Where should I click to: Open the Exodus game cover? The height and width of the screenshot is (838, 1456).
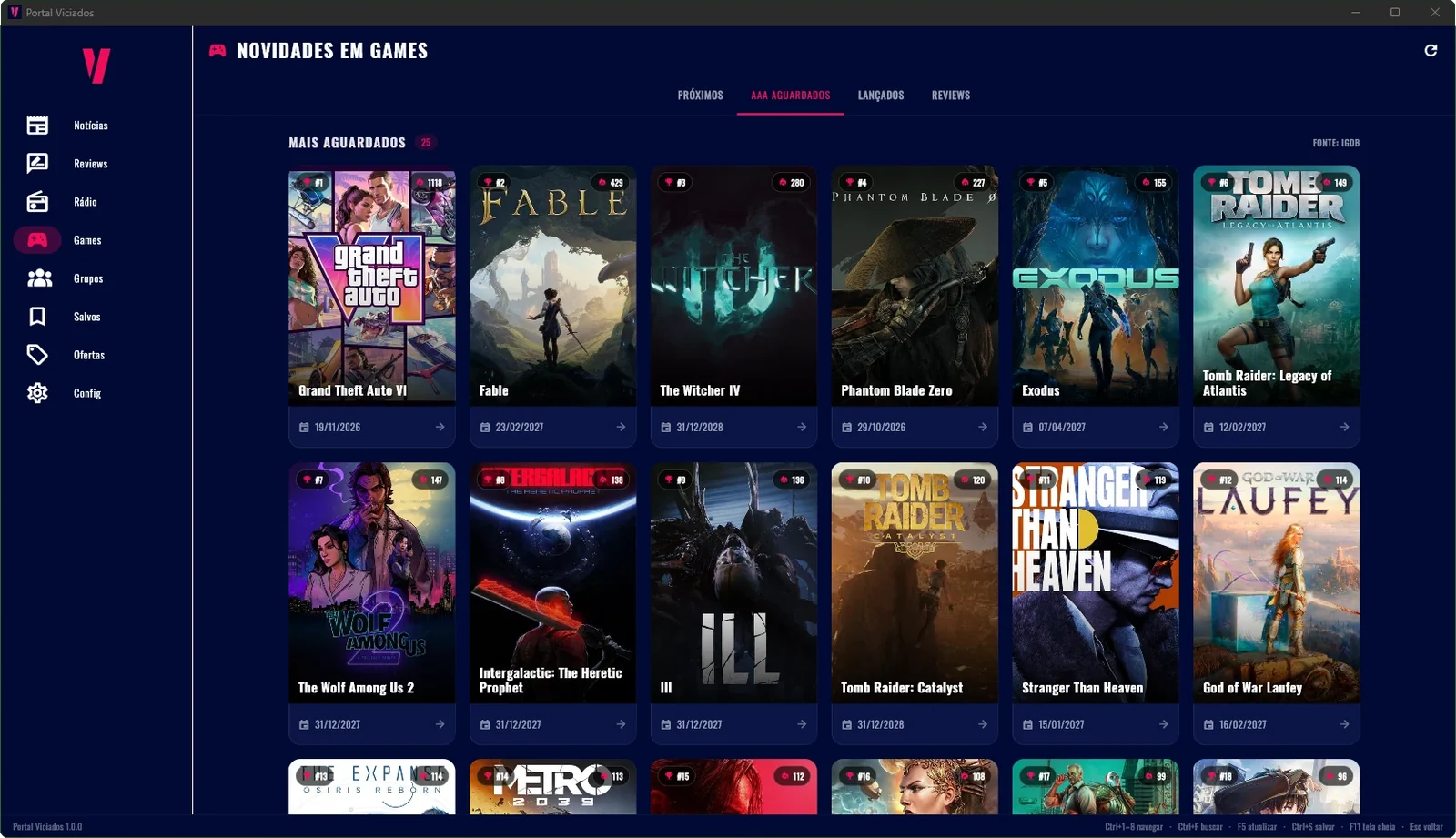[1096, 286]
